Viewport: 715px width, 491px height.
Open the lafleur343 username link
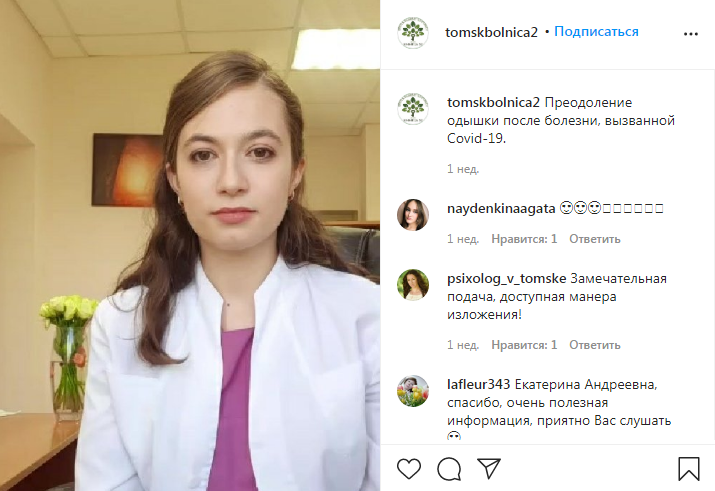(x=478, y=384)
